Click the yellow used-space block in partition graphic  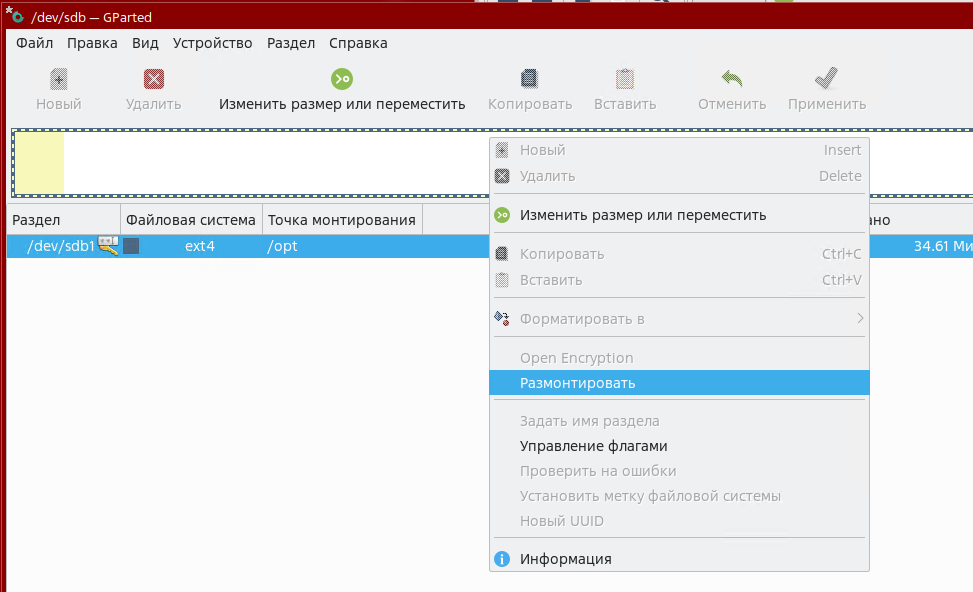click(39, 163)
